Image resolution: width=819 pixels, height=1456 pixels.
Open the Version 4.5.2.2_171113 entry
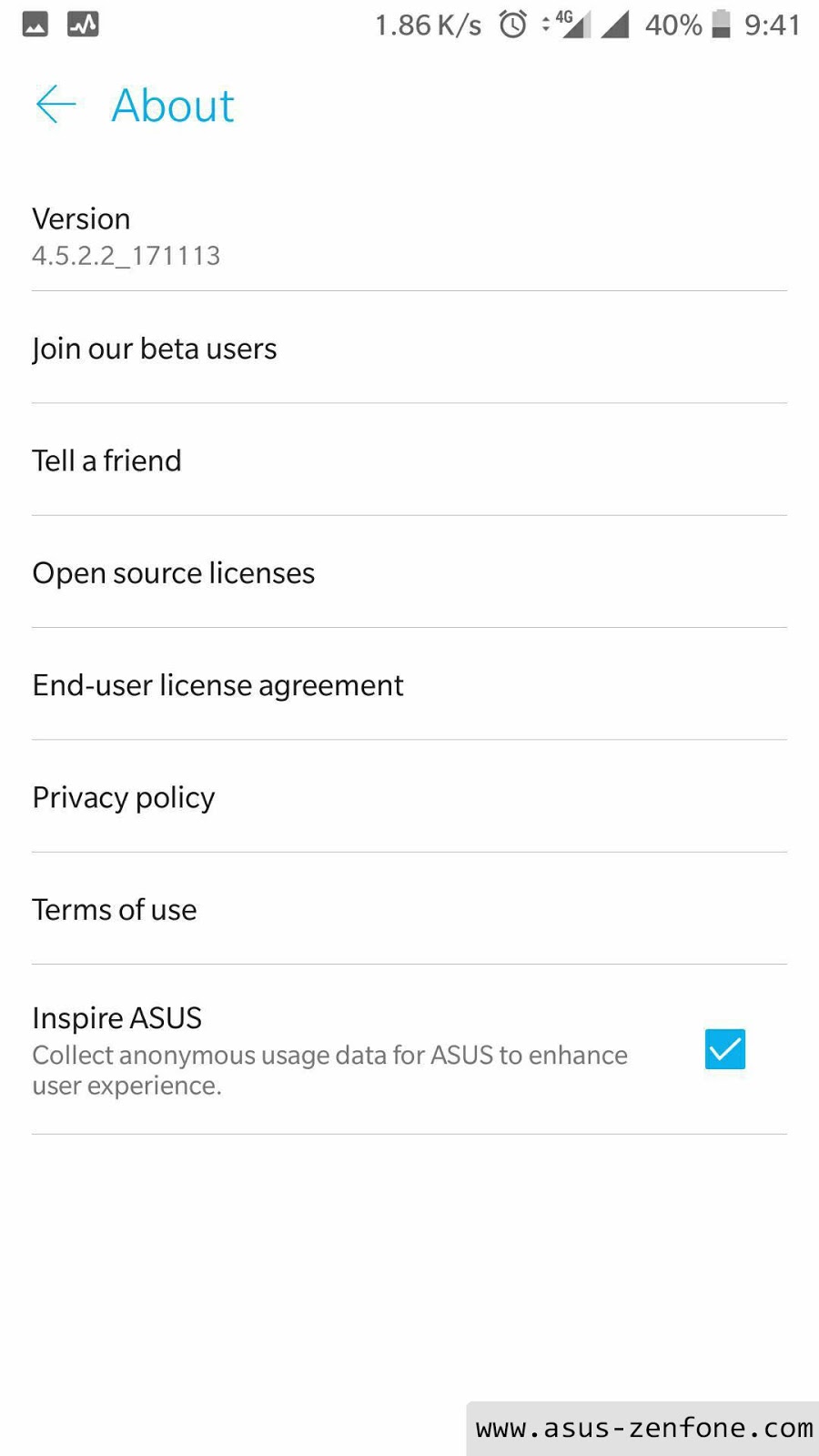pos(409,236)
